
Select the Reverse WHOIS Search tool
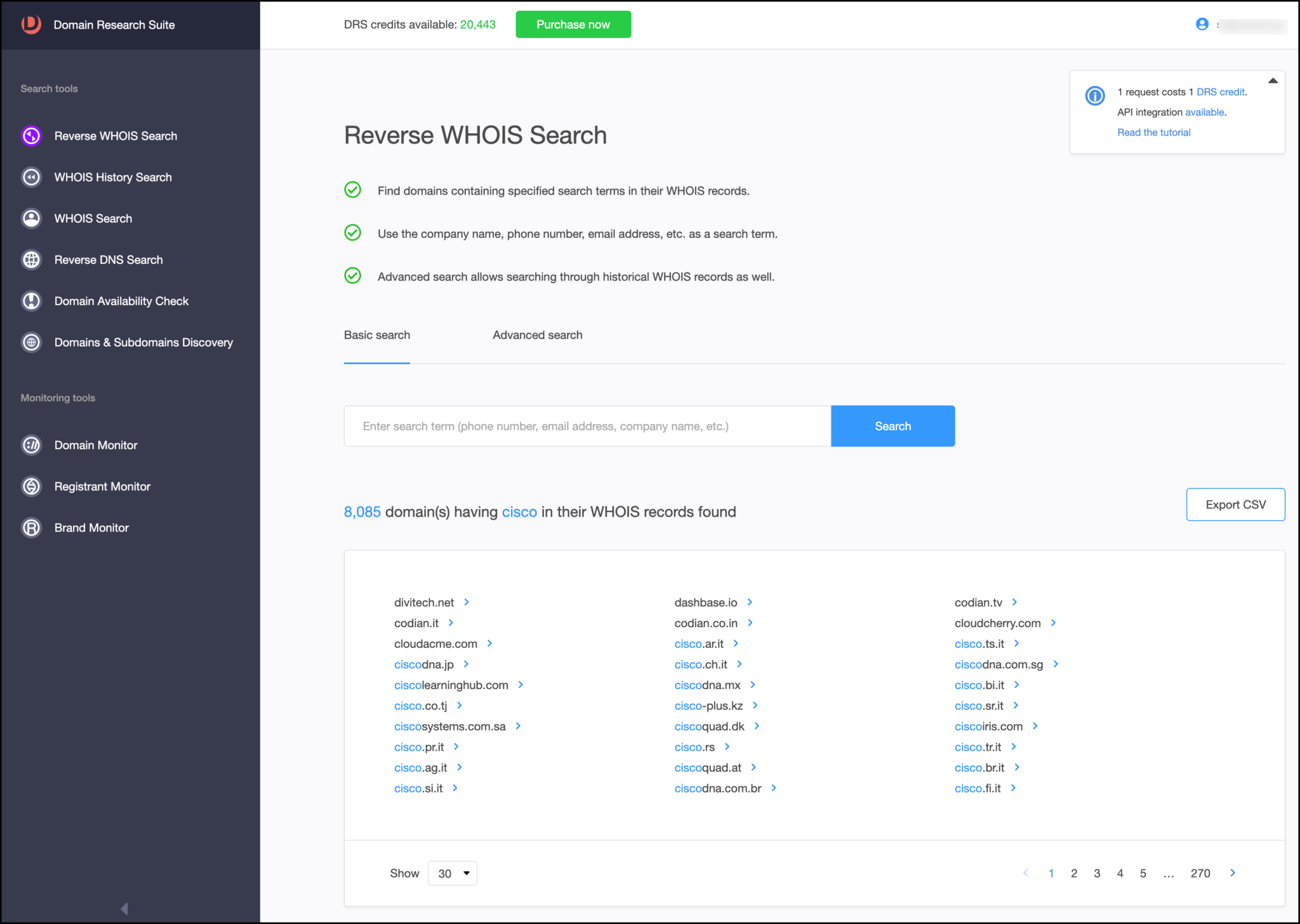click(x=115, y=136)
